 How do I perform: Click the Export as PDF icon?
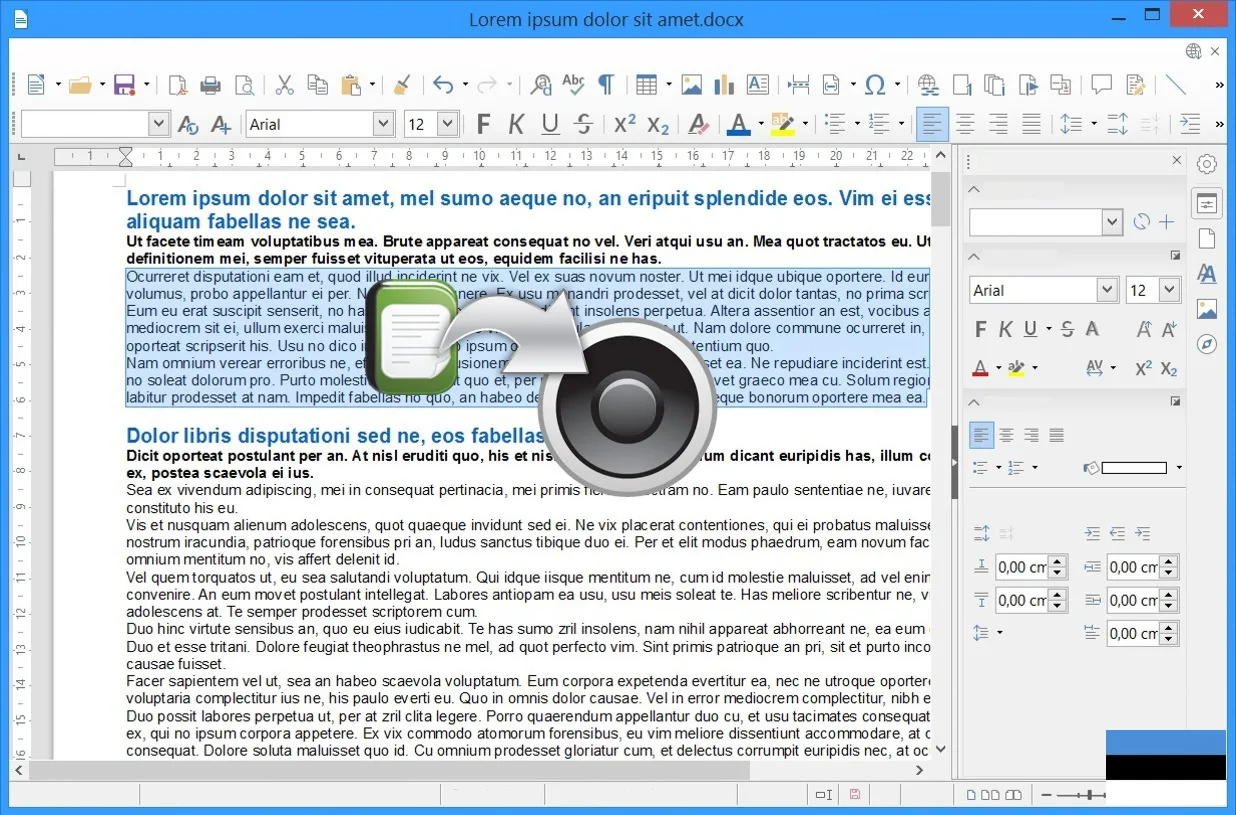177,85
